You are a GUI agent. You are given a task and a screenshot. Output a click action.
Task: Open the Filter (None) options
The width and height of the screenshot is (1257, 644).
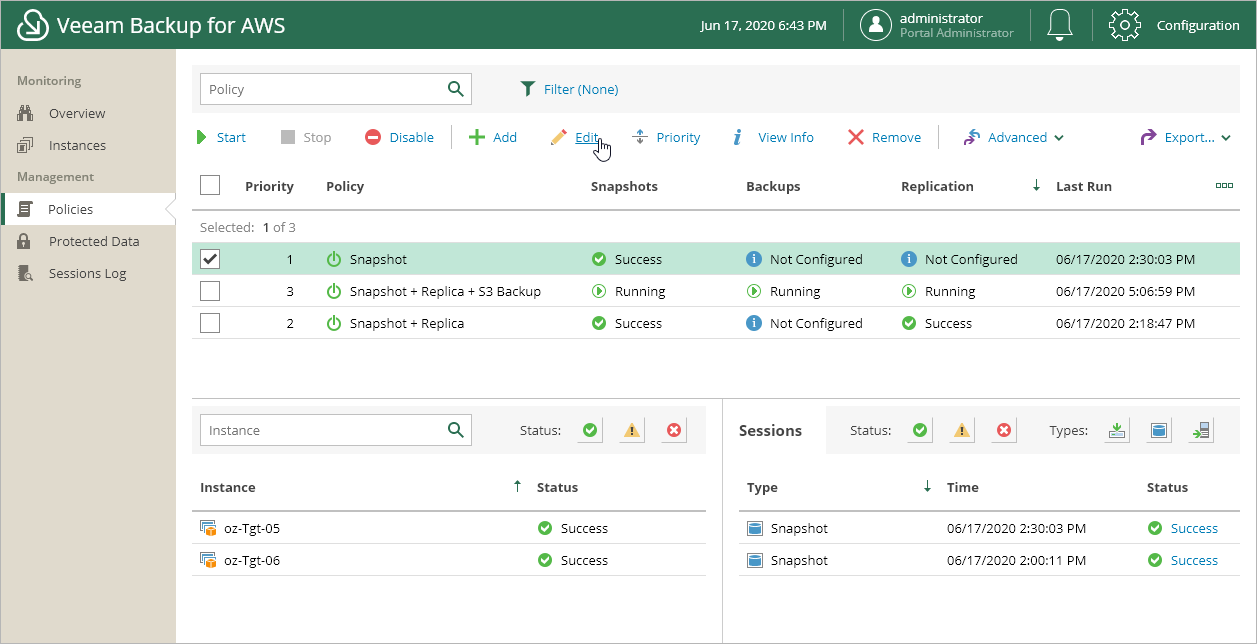pyautogui.click(x=569, y=89)
